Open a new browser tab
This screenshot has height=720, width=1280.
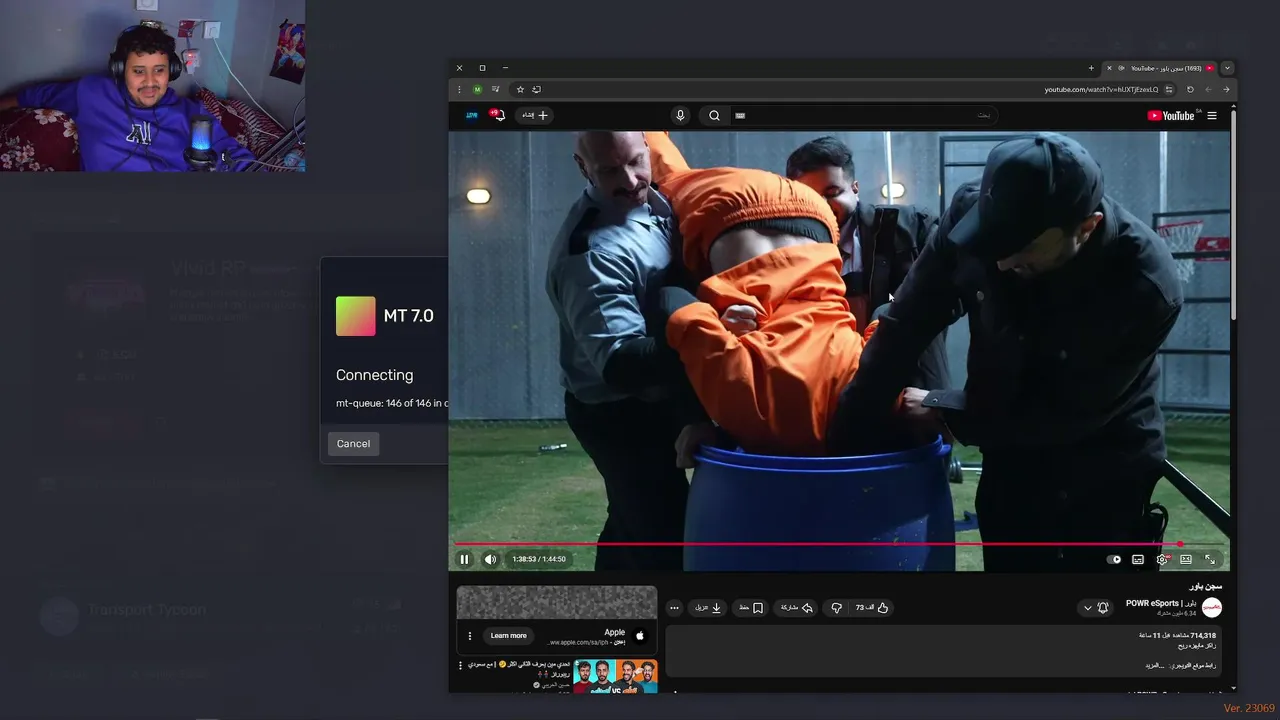tap(1091, 68)
